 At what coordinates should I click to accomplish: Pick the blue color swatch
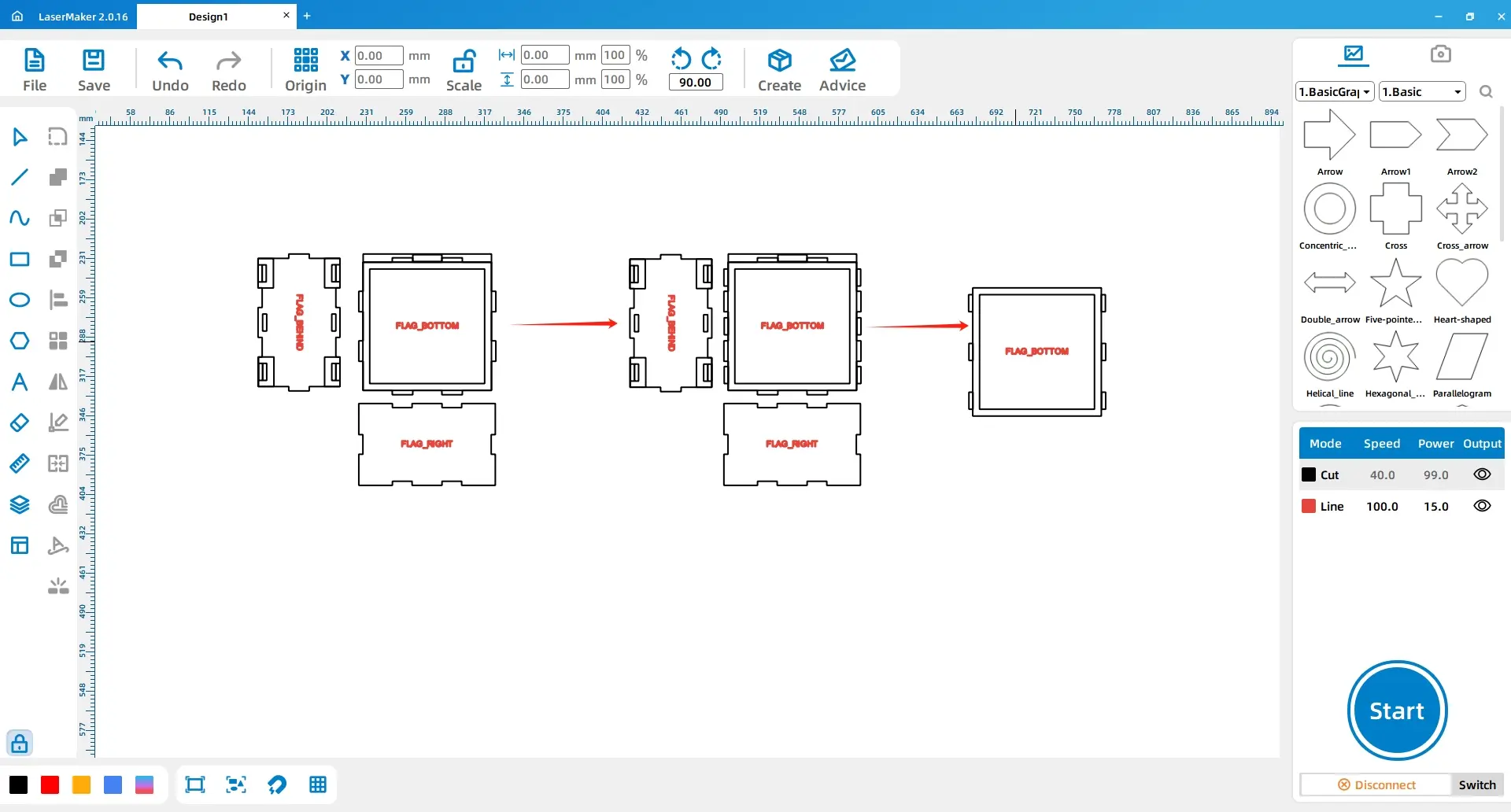pos(113,784)
